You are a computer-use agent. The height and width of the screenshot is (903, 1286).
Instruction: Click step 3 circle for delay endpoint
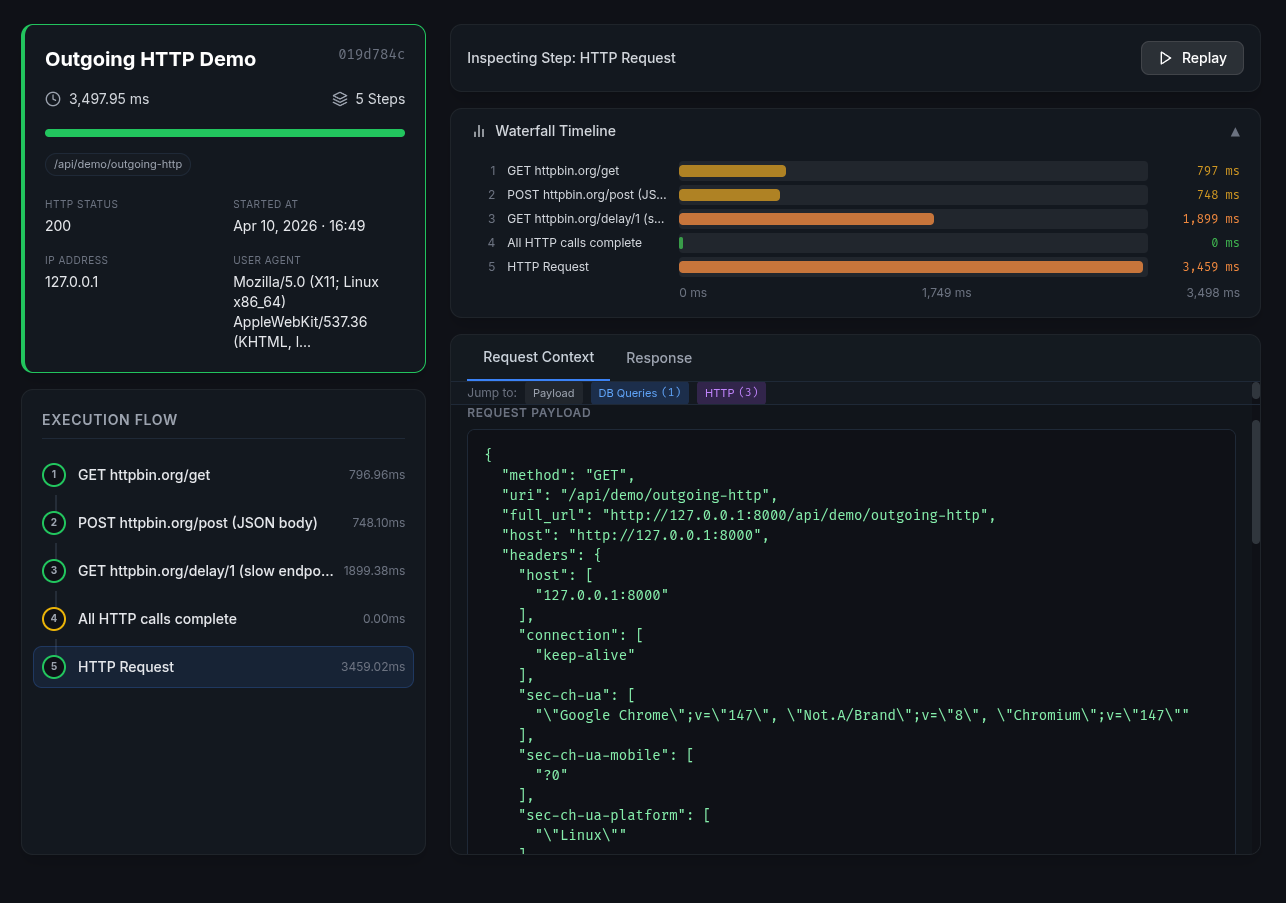tap(54, 571)
